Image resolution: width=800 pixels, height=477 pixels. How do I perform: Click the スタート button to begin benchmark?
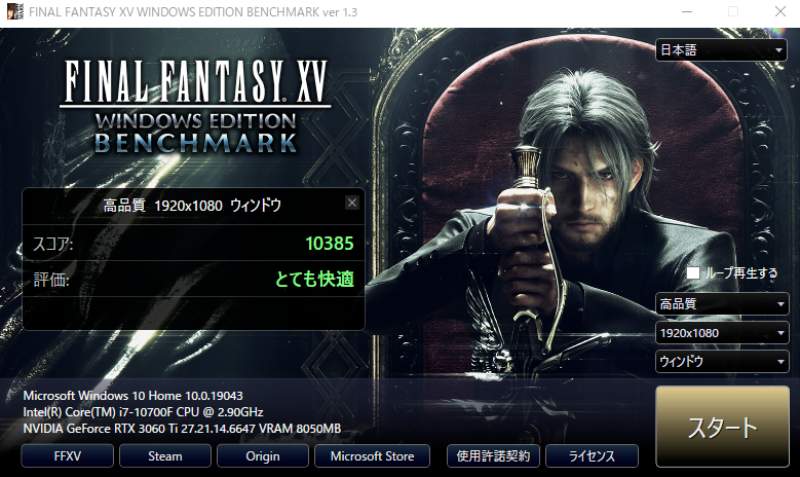(722, 426)
